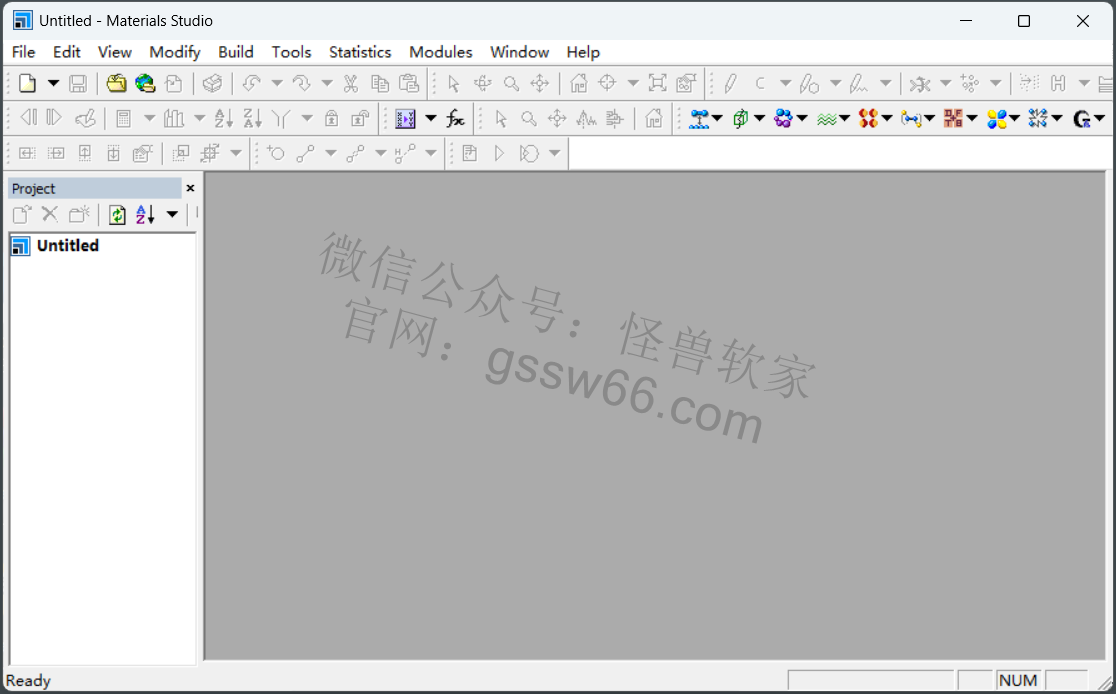Close the Project explorer panel

tap(190, 188)
